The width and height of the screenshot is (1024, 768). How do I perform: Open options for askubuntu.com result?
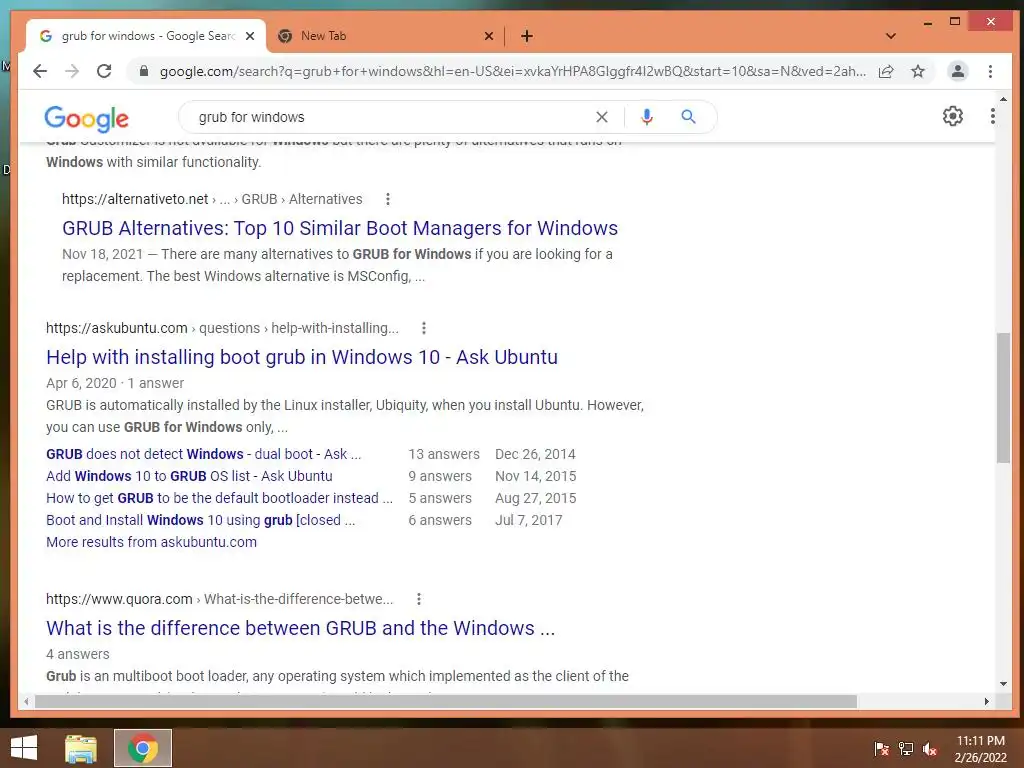[424, 328]
